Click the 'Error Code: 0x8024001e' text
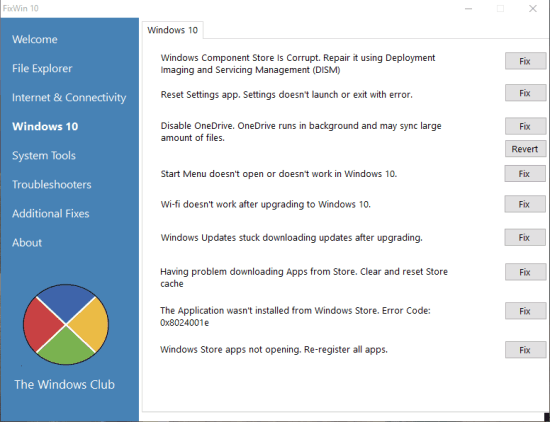Viewport: 550px width, 422px height. tap(295, 316)
